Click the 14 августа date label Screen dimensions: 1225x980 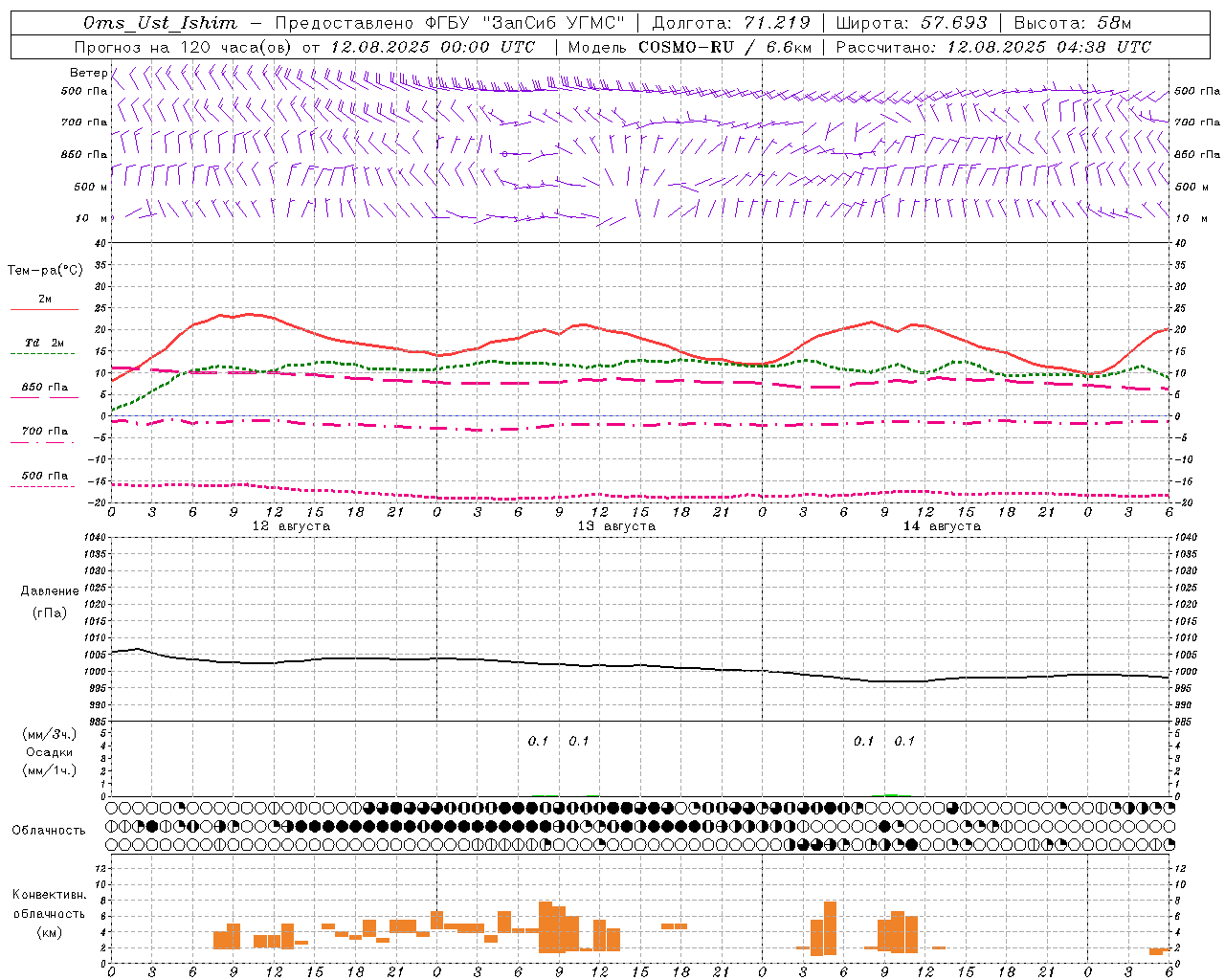(x=942, y=526)
